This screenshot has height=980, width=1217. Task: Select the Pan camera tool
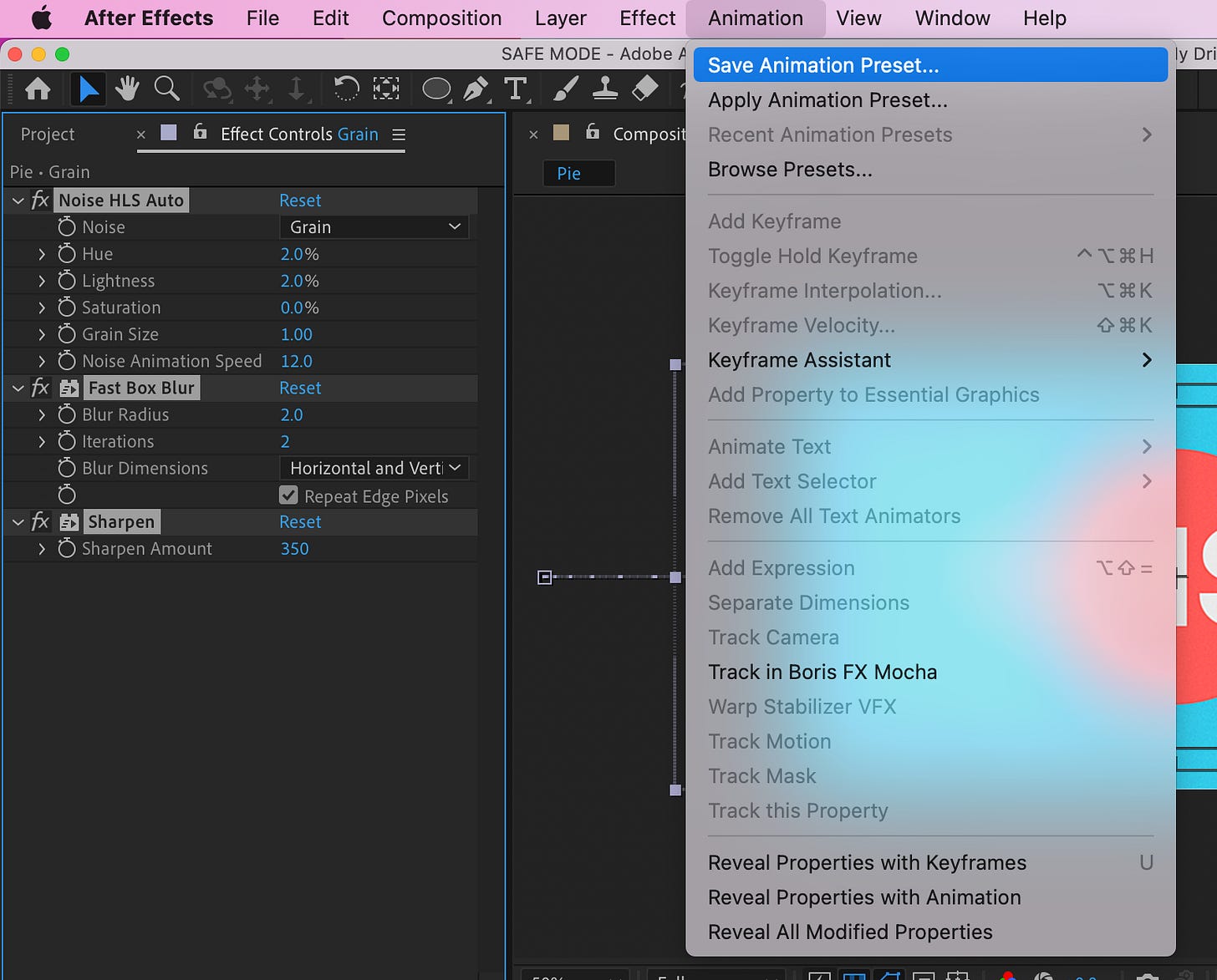[257, 89]
